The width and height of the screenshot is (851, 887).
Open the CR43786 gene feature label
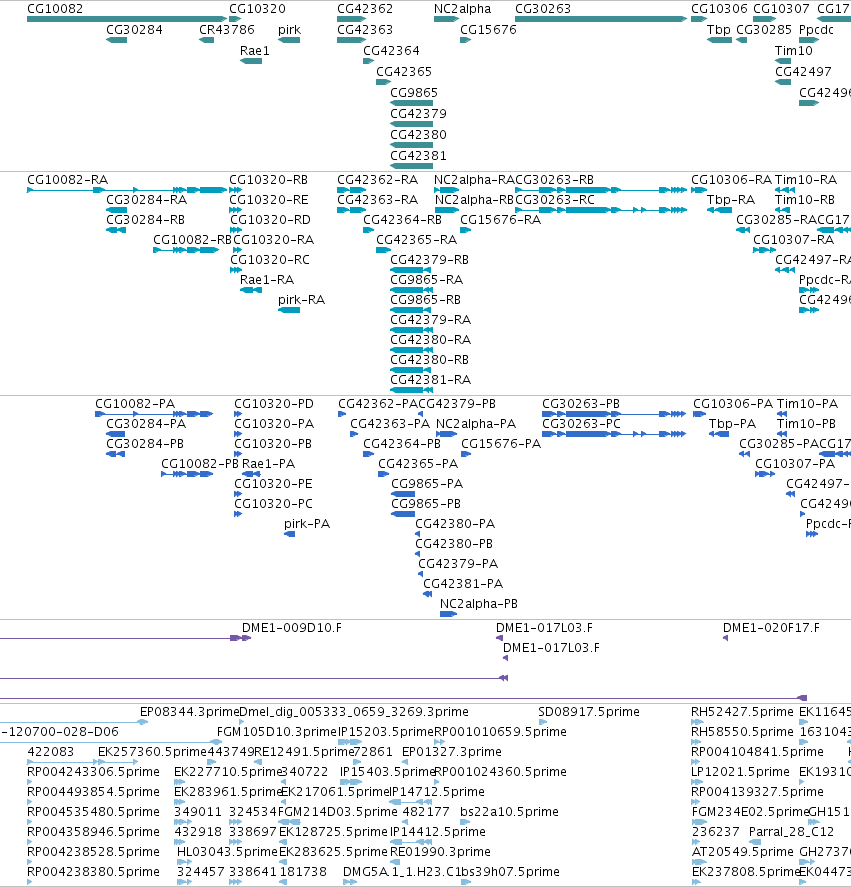coord(227,30)
